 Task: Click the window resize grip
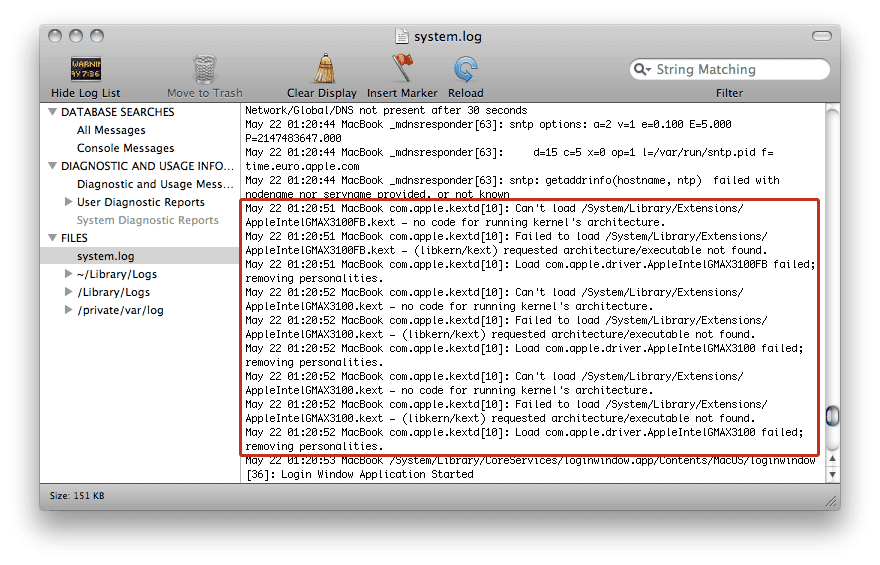point(832,502)
